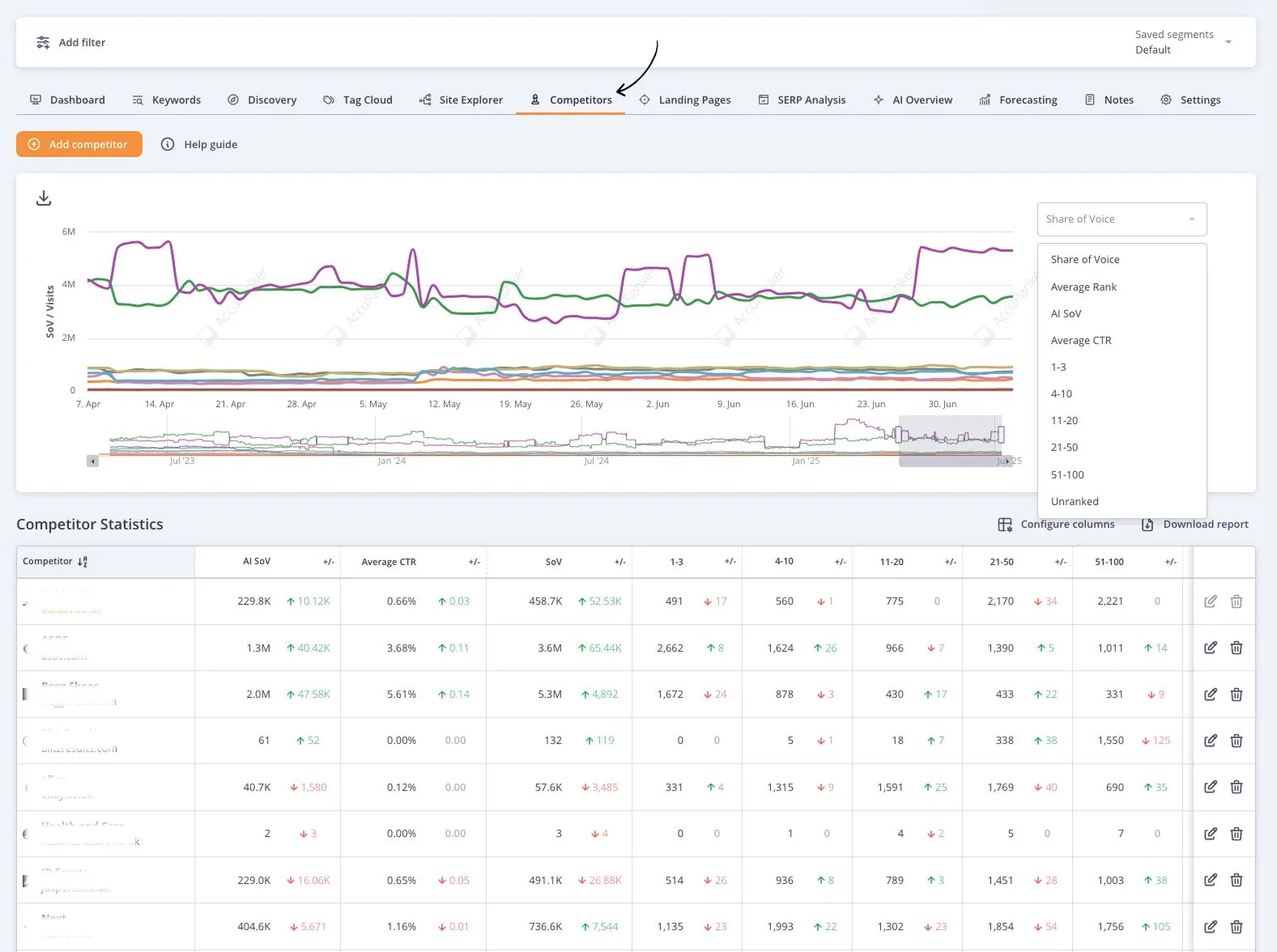This screenshot has width=1277, height=952.
Task: Select Average Rank from the metric list
Action: coord(1083,287)
